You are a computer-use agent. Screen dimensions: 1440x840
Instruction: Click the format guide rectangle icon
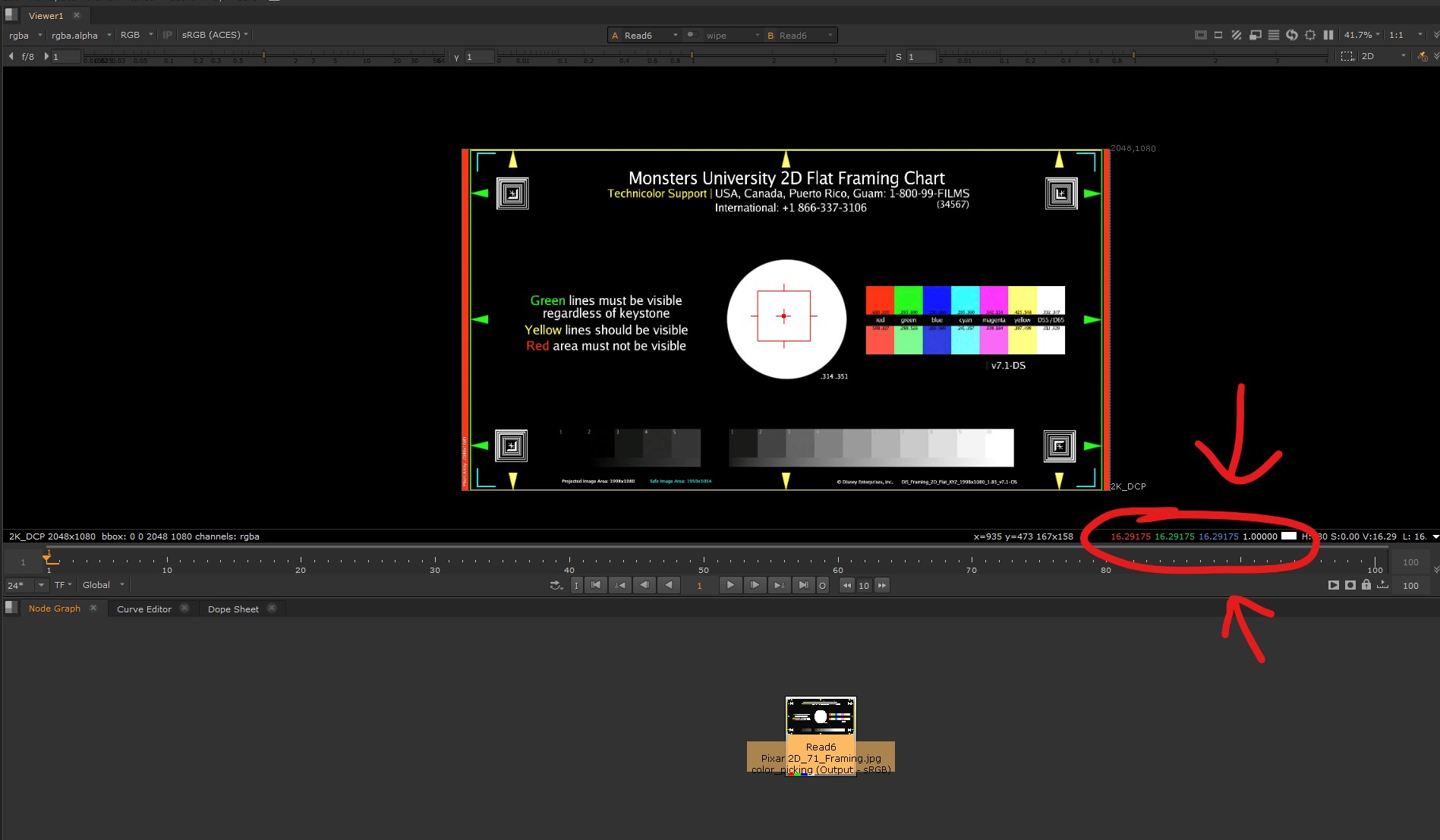pos(1218,35)
